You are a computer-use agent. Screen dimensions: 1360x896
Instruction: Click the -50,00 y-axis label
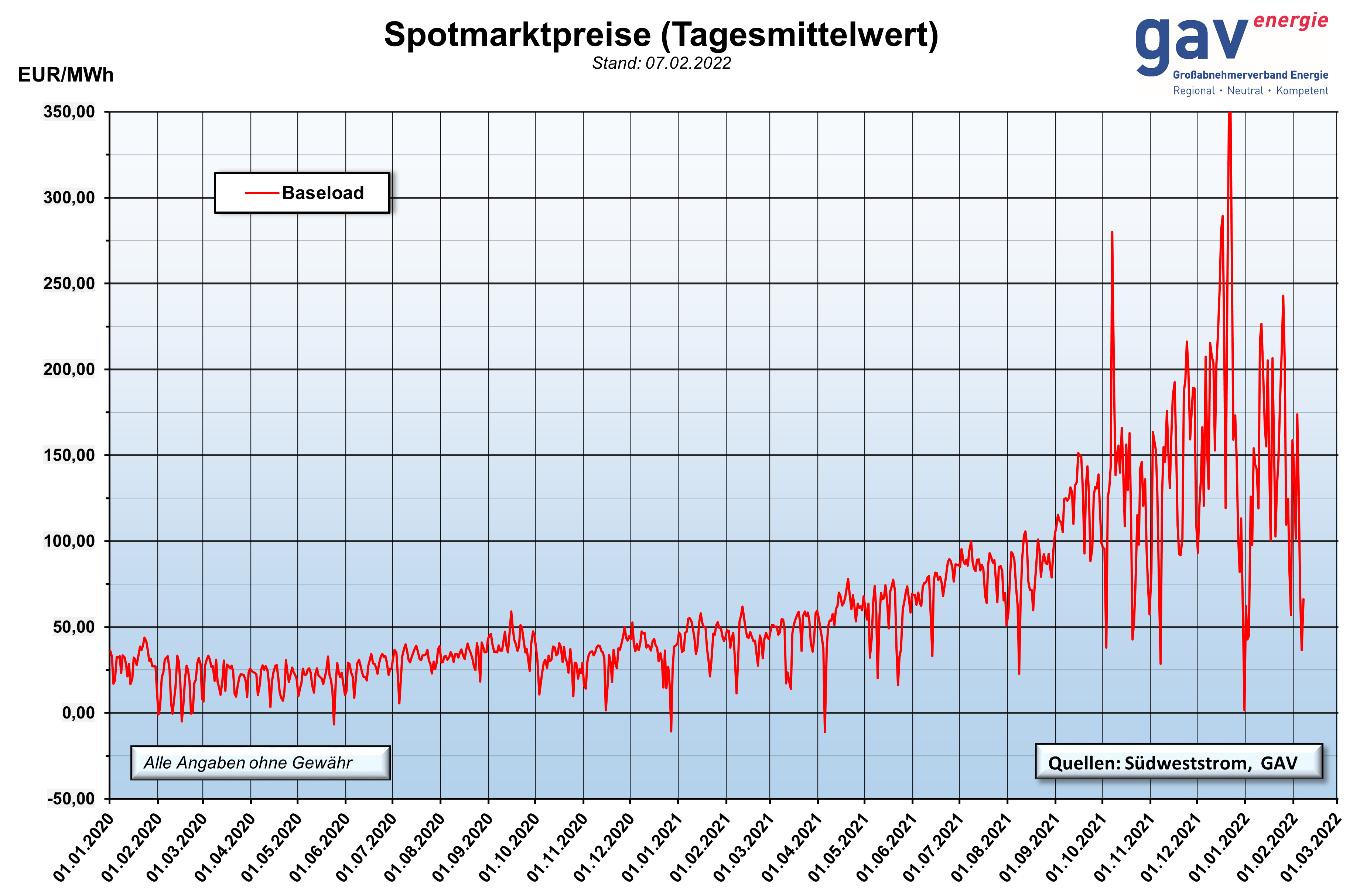pos(71,798)
